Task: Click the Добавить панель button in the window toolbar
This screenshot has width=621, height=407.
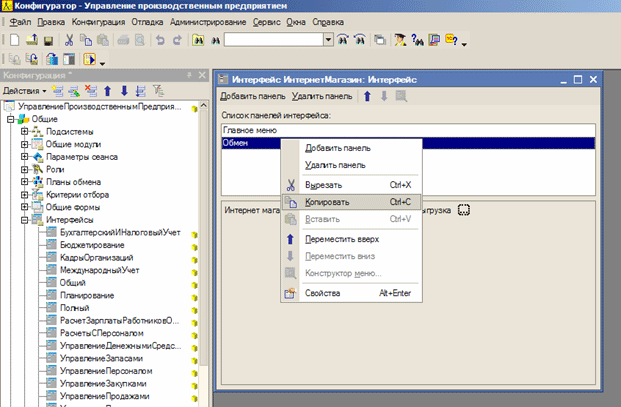Action: point(253,96)
